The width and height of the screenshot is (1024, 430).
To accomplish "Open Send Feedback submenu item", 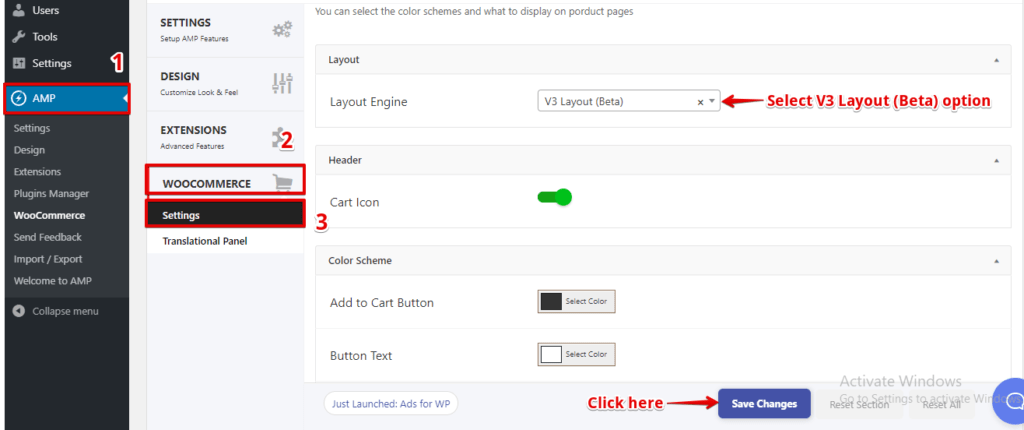I will pos(48,237).
